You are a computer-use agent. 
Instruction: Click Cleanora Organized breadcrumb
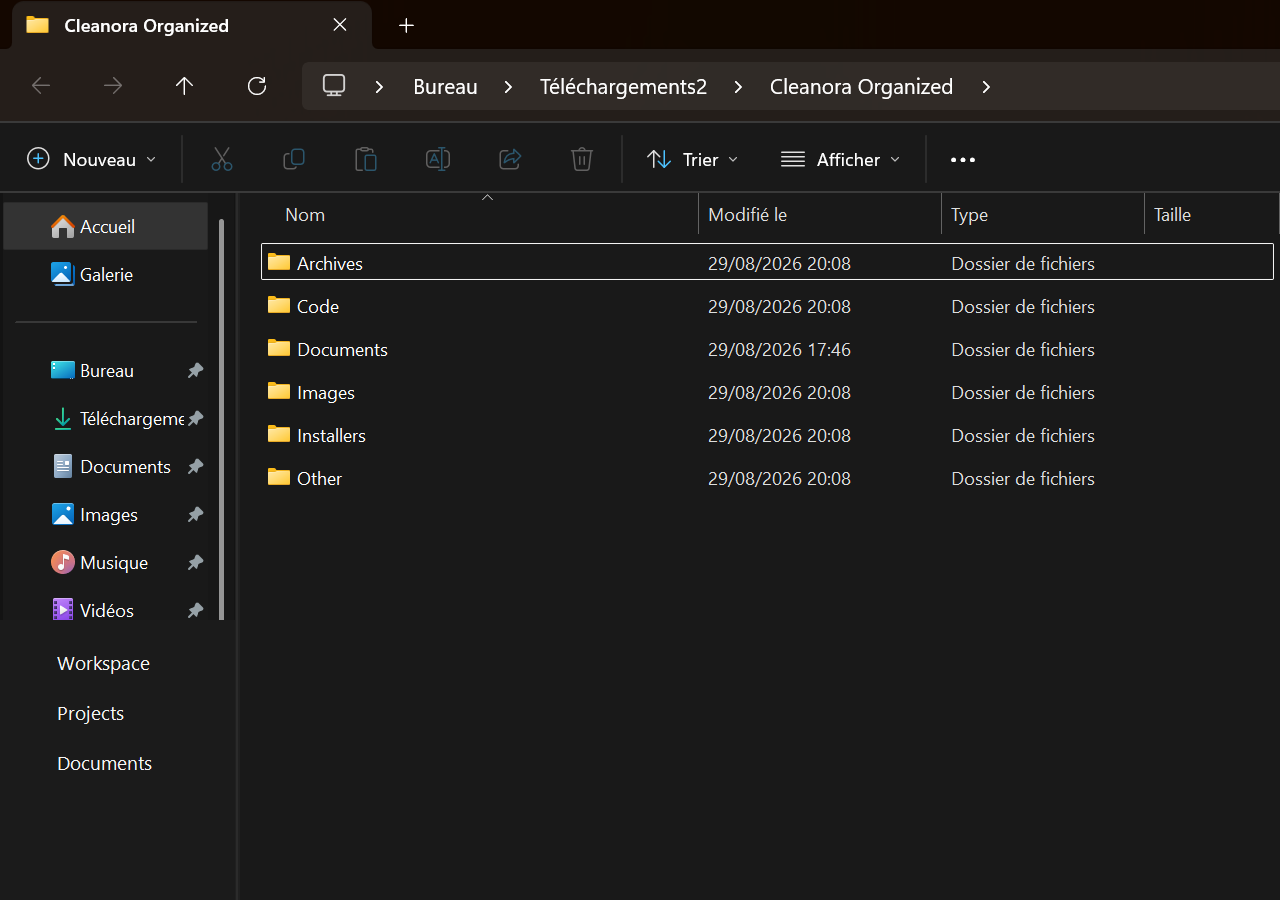(861, 87)
